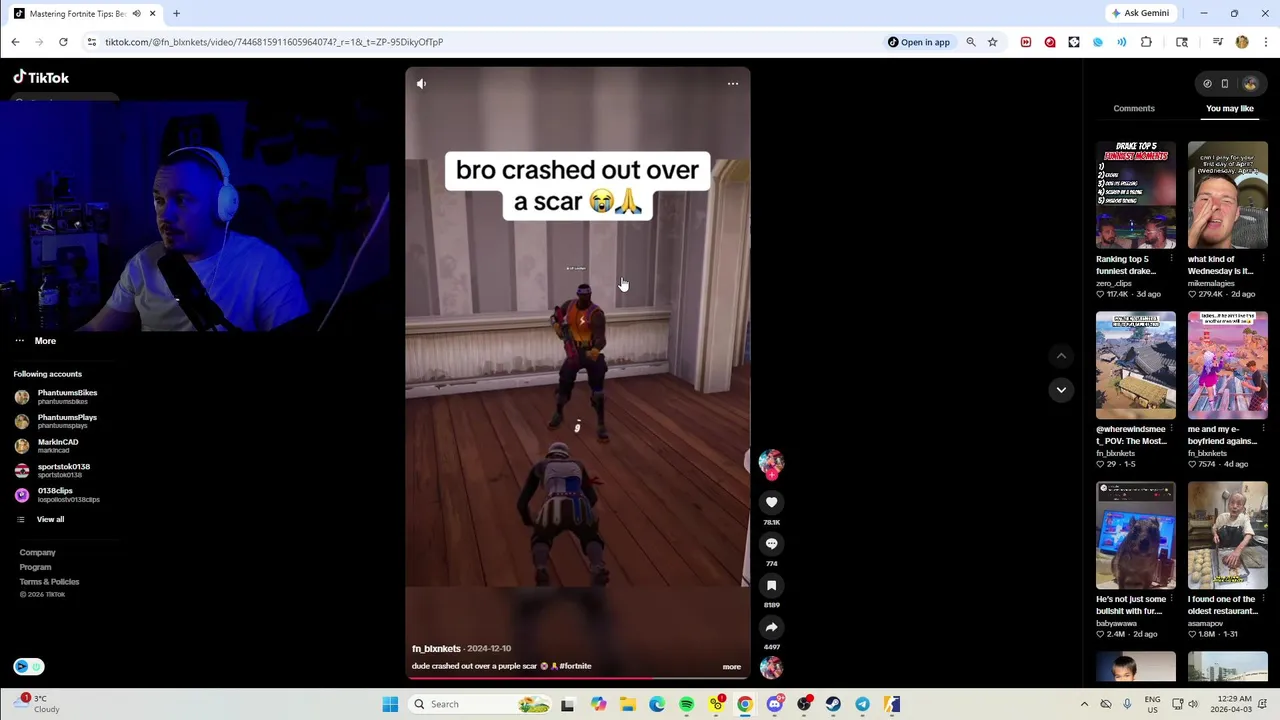1280x720 pixels.
Task: Mute the TikTok video sound
Action: 421,84
